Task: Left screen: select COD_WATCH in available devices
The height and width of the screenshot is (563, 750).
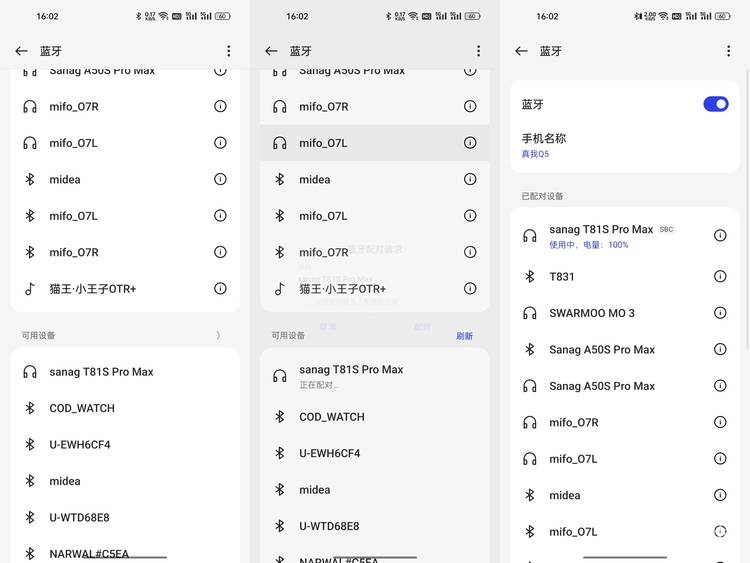Action: 125,408
